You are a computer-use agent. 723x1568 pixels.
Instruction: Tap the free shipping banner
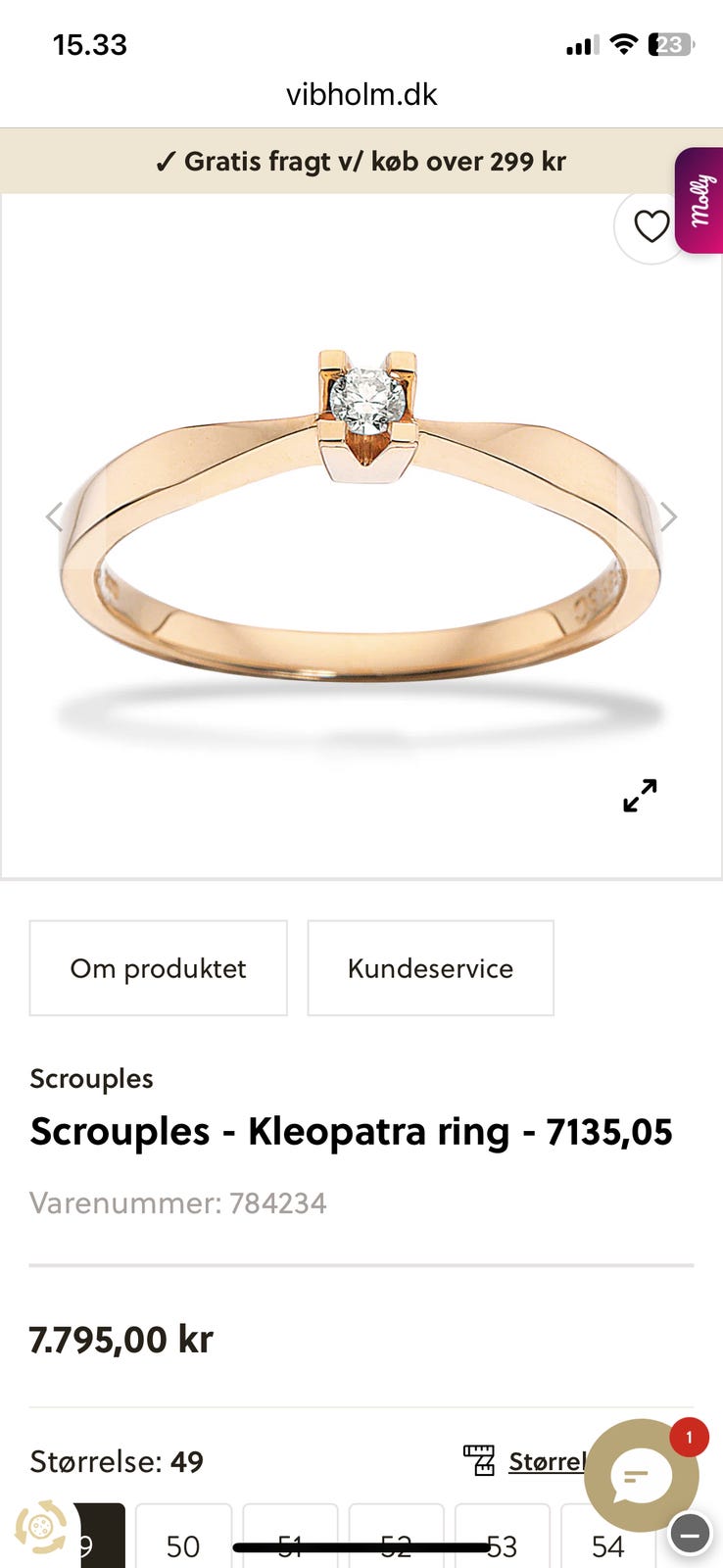pos(361,161)
